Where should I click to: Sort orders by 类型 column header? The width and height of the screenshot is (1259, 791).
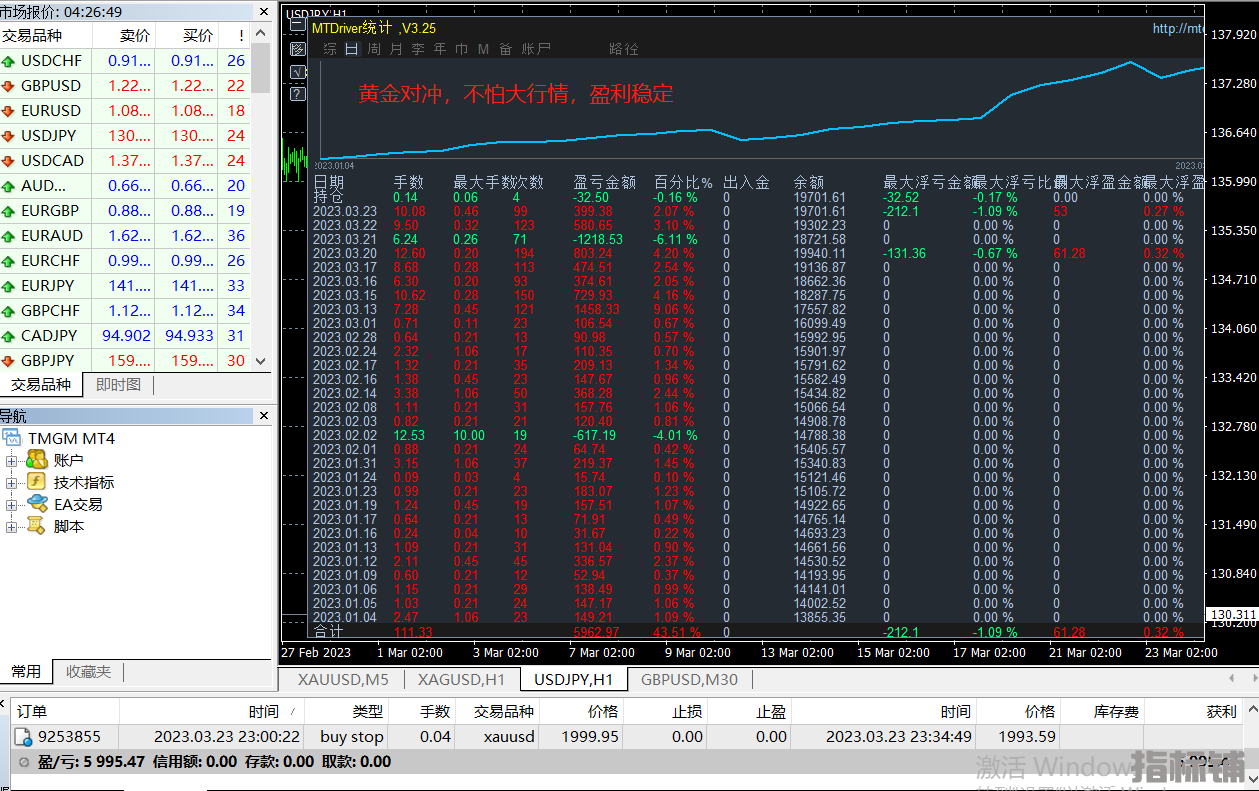[x=346, y=711]
